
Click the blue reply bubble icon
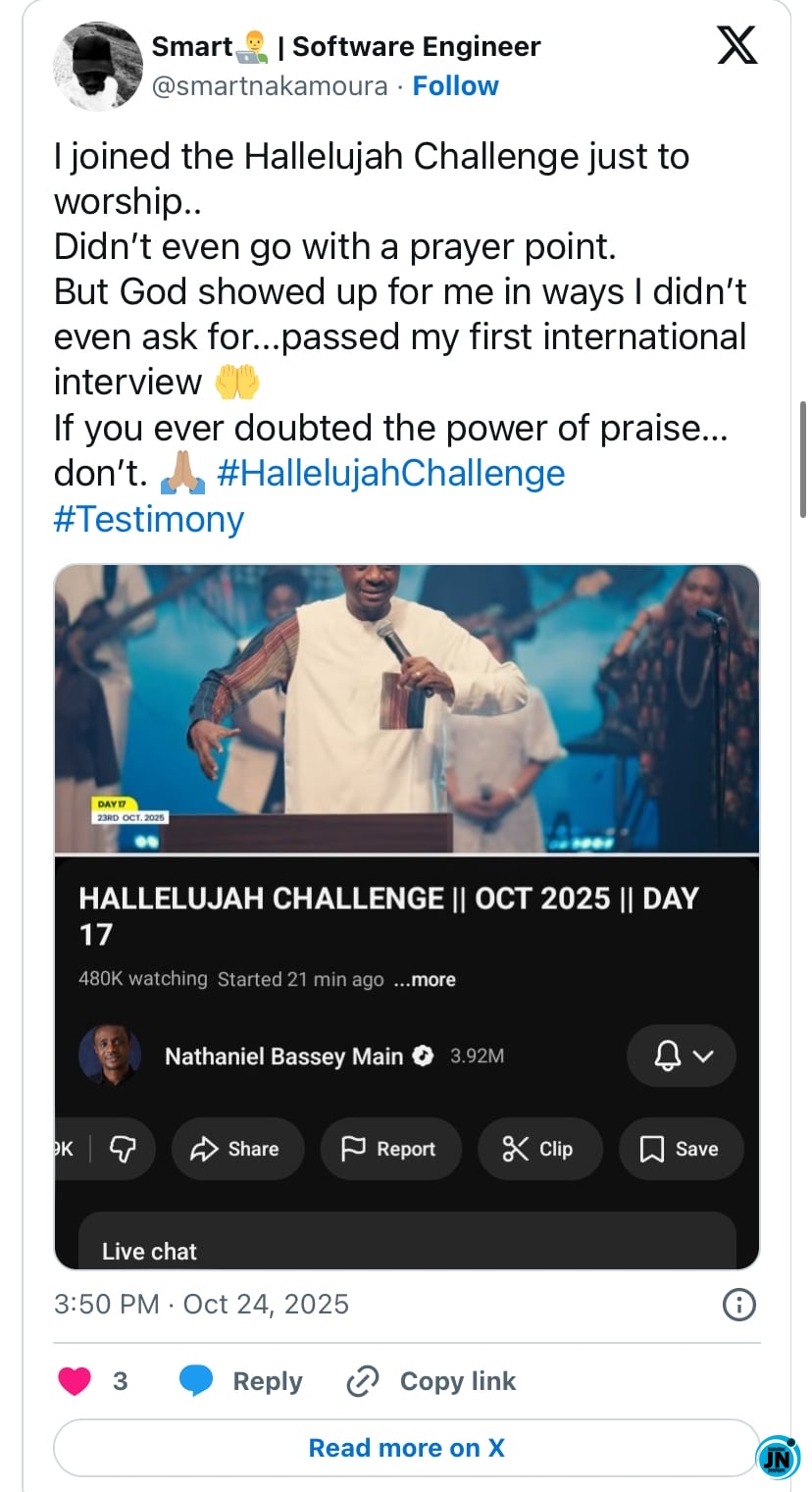coord(196,1381)
